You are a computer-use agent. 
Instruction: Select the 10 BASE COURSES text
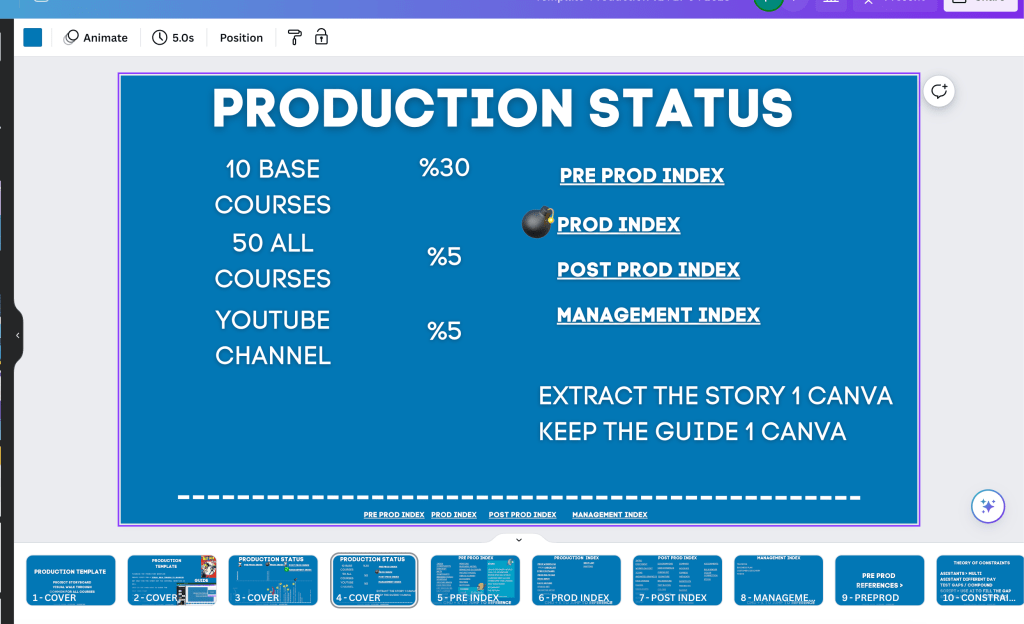coord(273,187)
